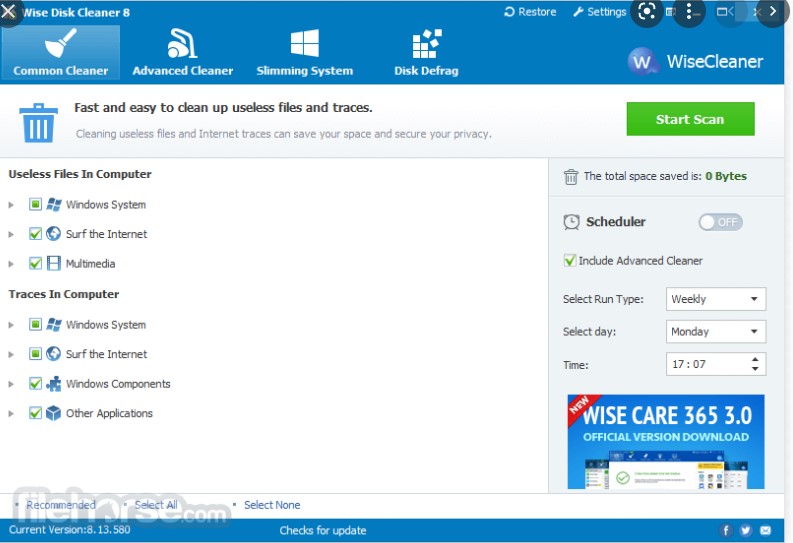Click the green Start Scan button
Image resolution: width=793 pixels, height=543 pixels.
tap(690, 119)
